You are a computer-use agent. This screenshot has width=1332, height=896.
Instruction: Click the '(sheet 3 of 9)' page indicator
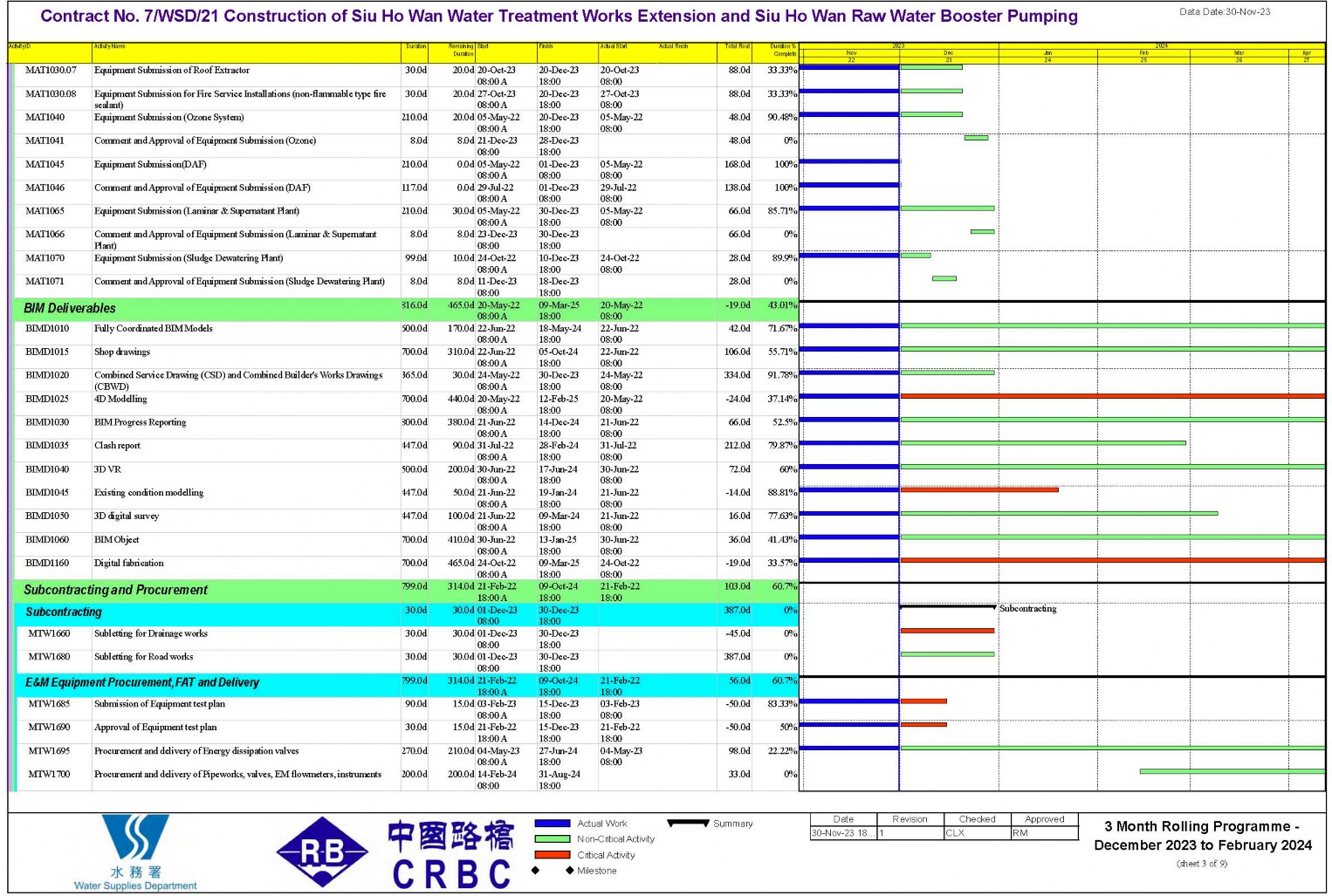tap(1202, 864)
